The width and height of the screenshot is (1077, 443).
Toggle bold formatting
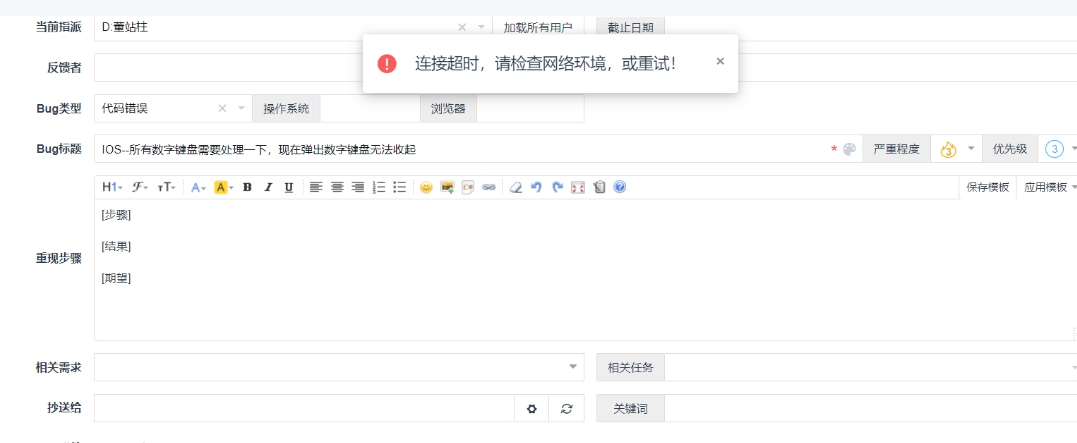(x=247, y=187)
